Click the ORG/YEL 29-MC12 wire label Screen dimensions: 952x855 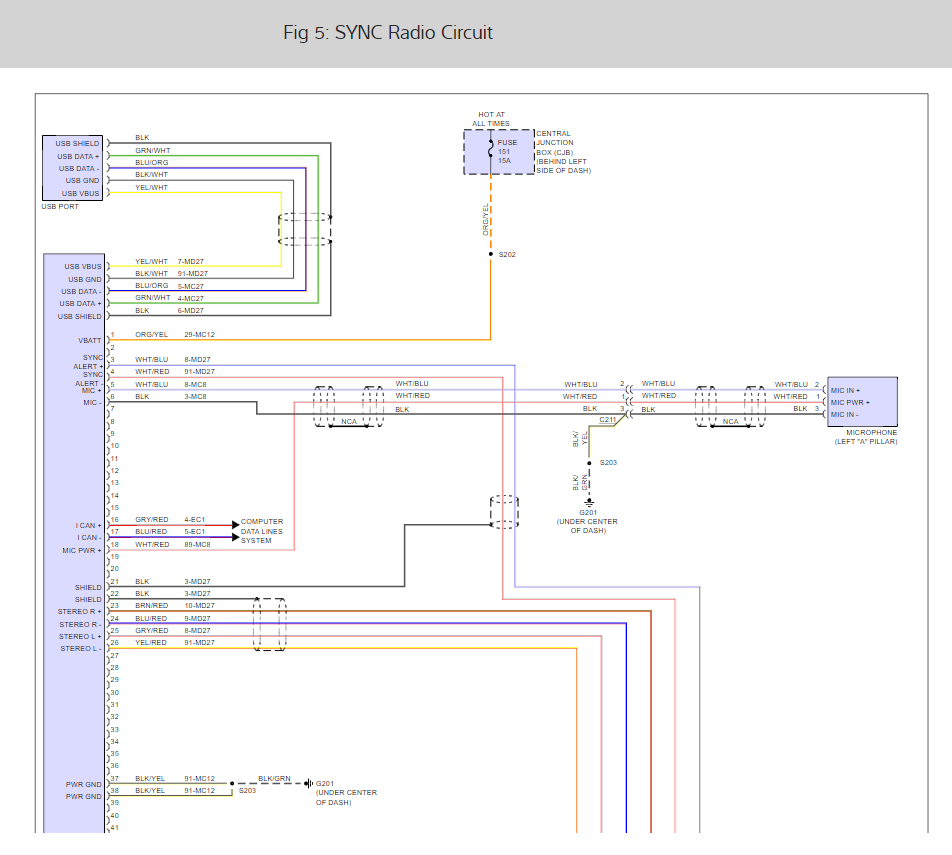click(x=175, y=335)
